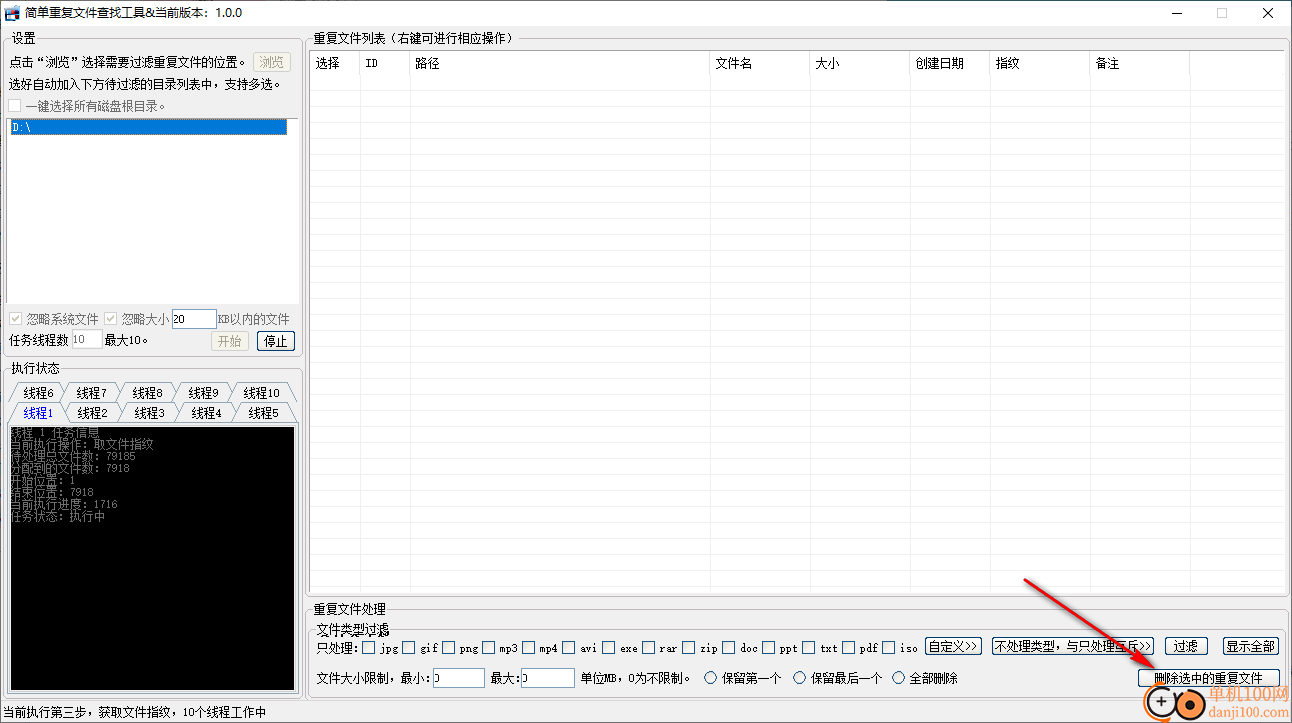Click the 指纹 column header
The image size is (1292, 723).
[1040, 63]
